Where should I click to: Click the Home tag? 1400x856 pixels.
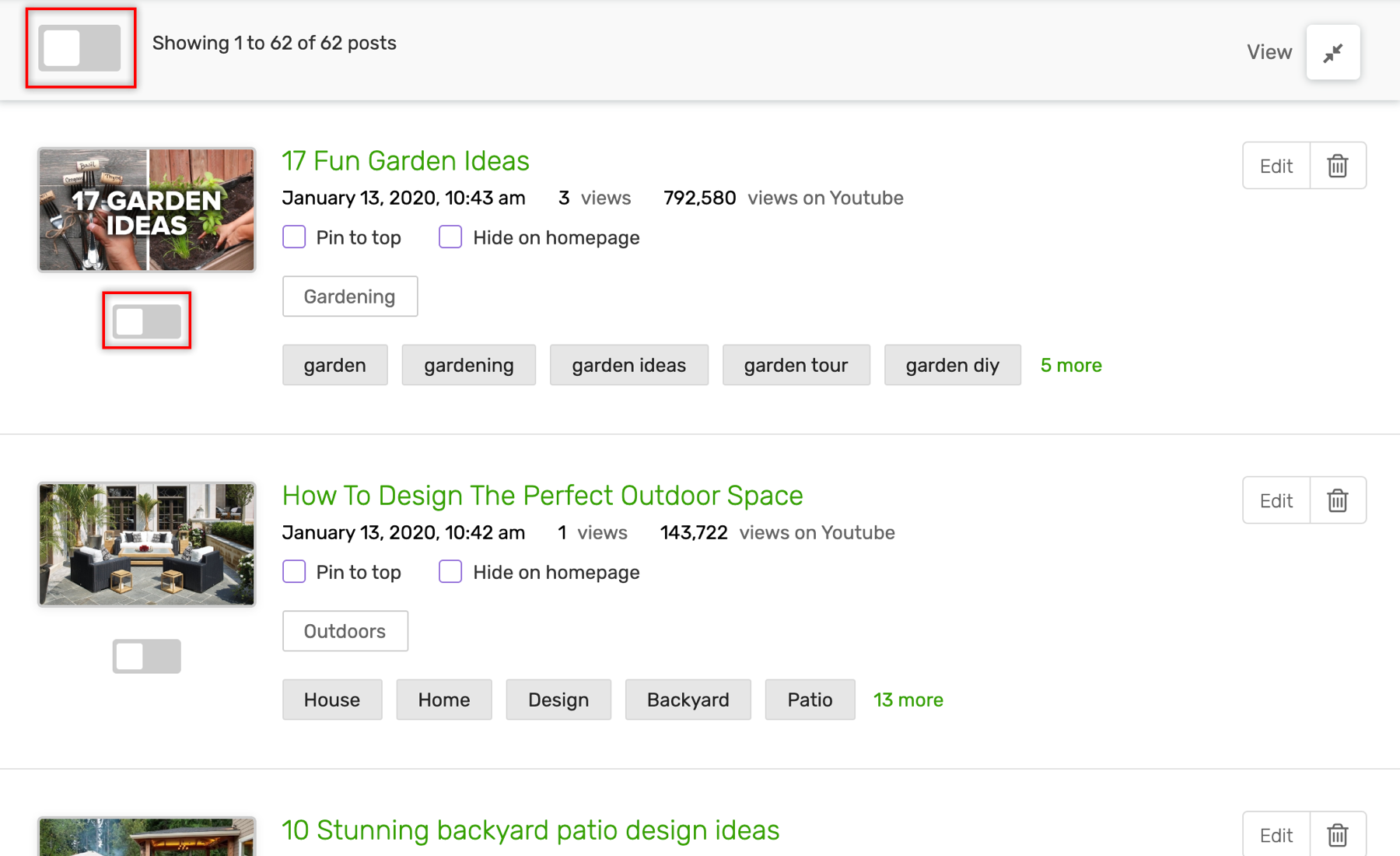(444, 700)
